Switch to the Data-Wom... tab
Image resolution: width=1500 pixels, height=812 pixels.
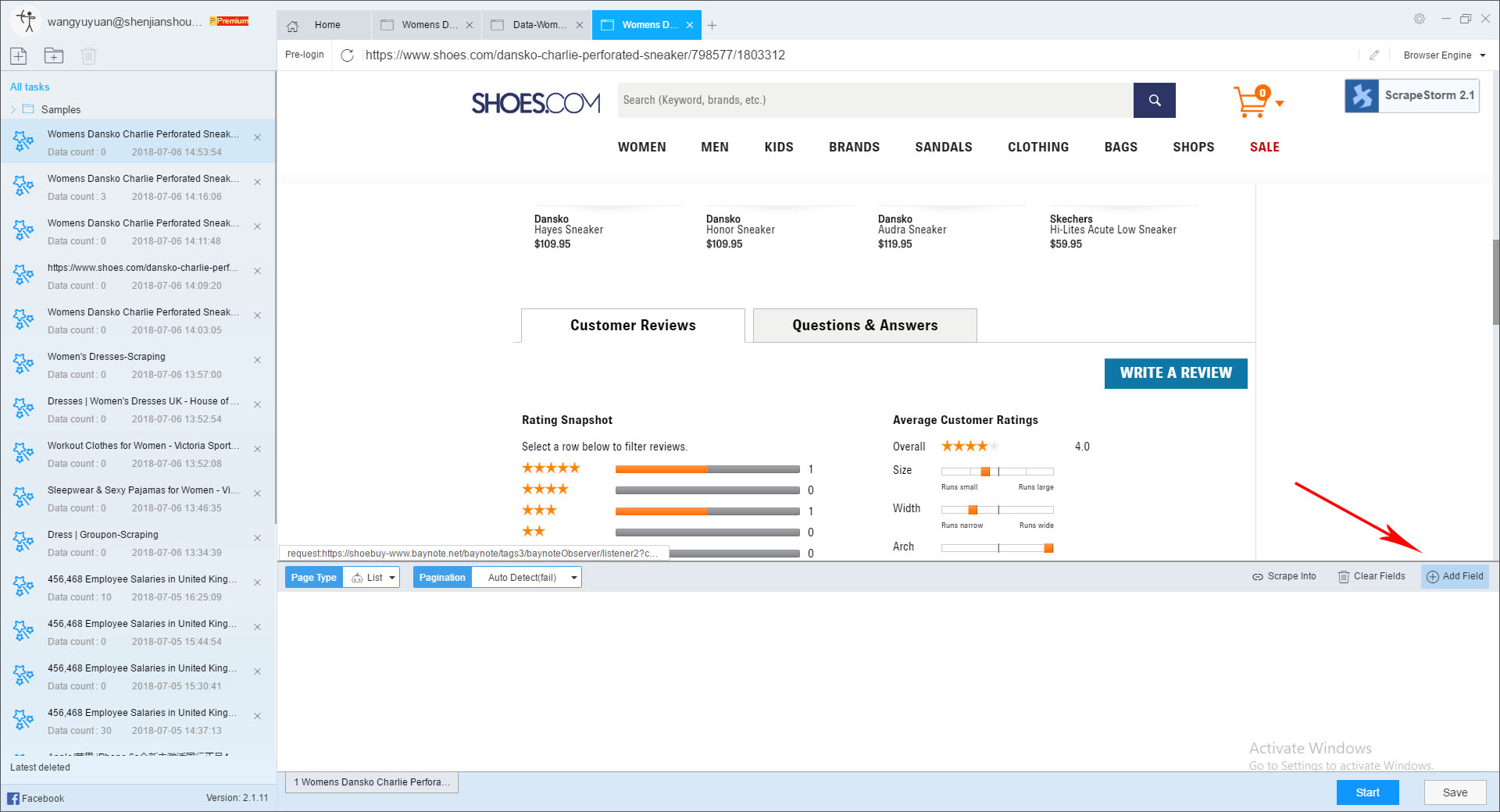[537, 25]
